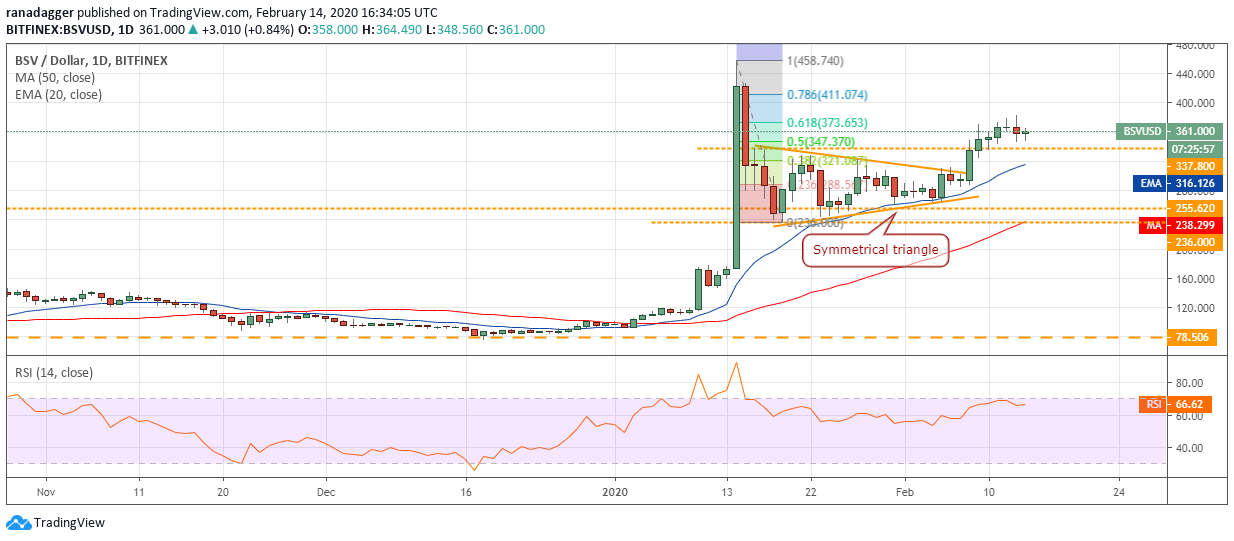1234x541 pixels.
Task: Click the 2020 label on time axis
Action: 617,492
